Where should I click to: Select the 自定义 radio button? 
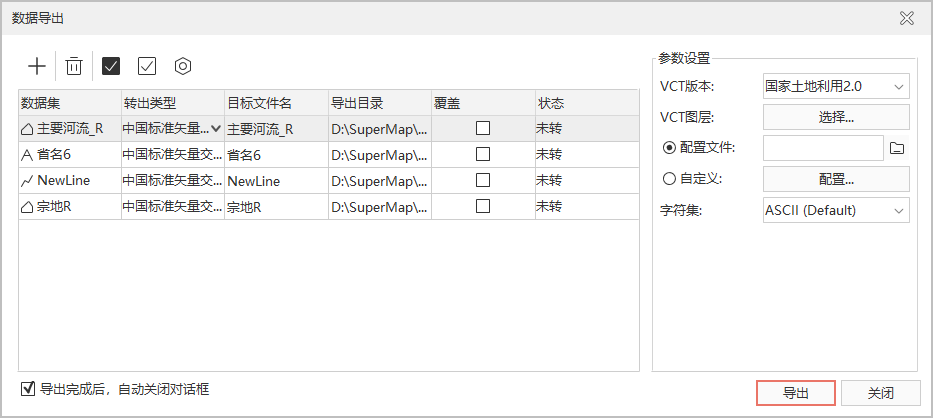tap(670, 179)
